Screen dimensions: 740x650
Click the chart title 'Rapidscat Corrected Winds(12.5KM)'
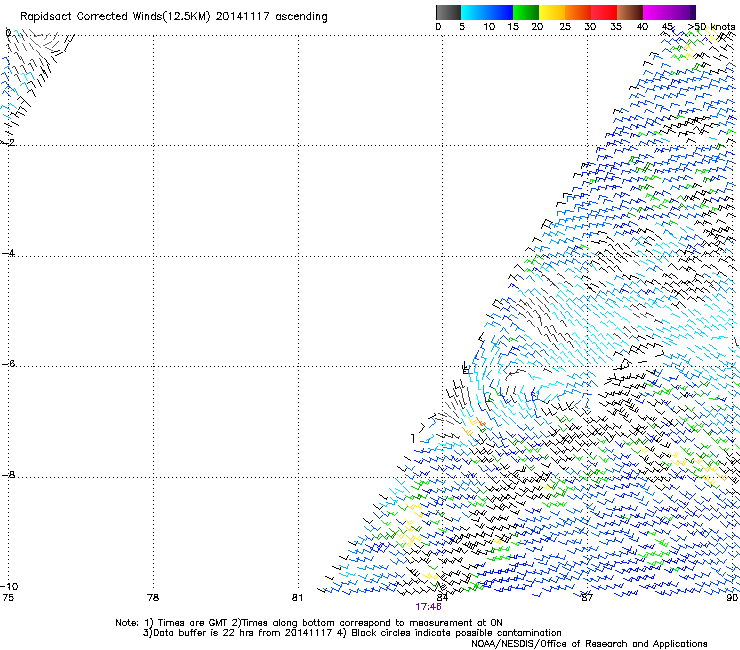[115, 17]
